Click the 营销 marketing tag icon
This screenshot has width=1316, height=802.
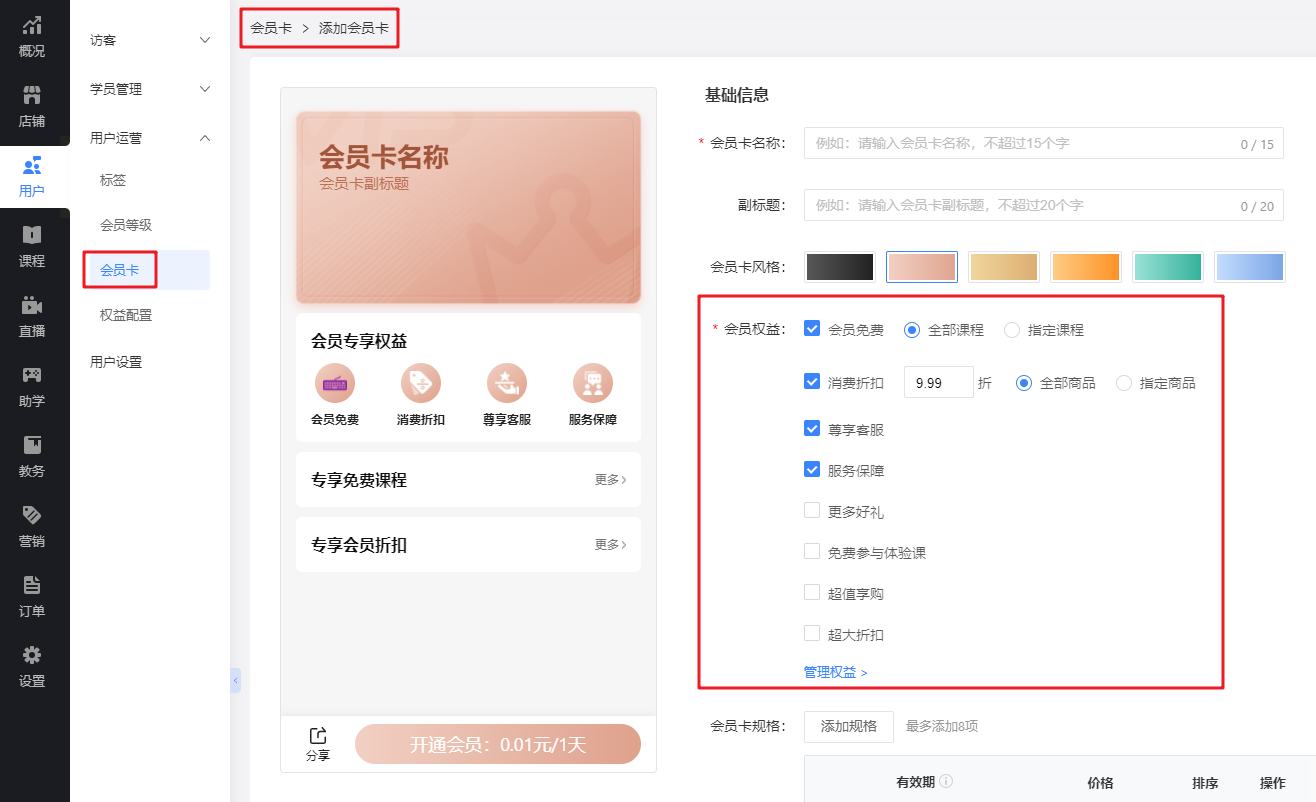tap(32, 516)
